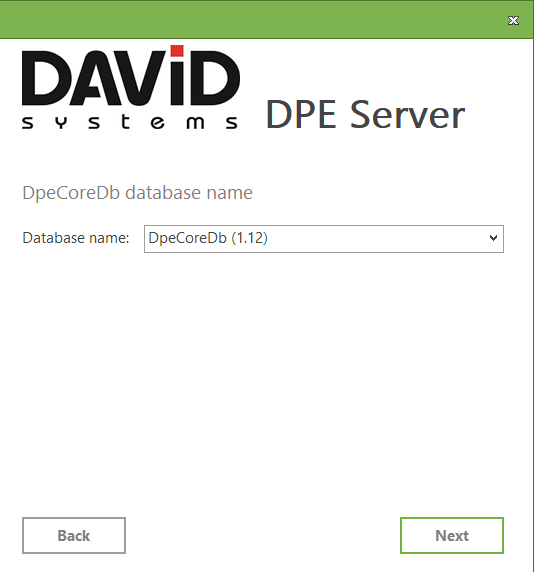This screenshot has height=572, width=534.
Task: Click the 'systems' wordmark under DAVID
Action: click(x=130, y=122)
